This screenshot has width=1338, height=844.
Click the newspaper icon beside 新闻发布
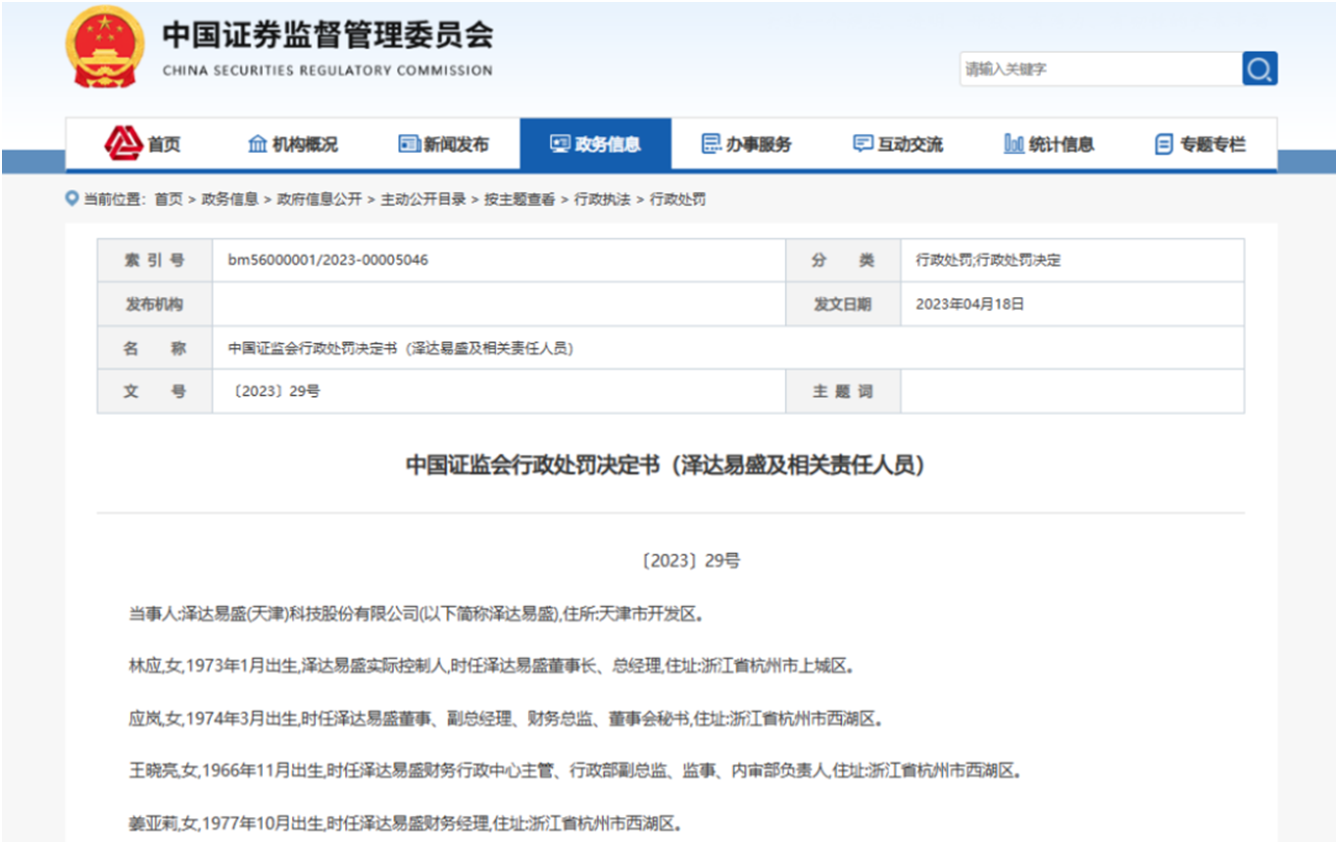[x=409, y=144]
